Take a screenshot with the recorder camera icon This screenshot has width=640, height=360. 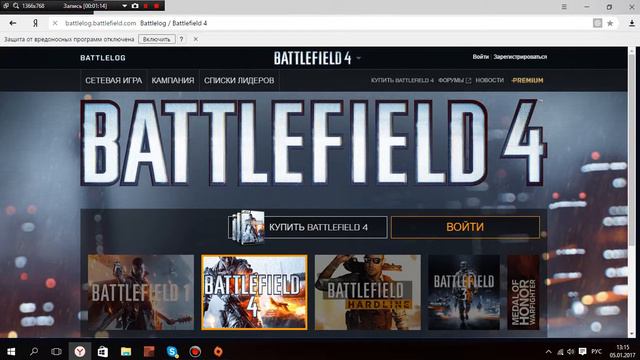coord(135,6)
